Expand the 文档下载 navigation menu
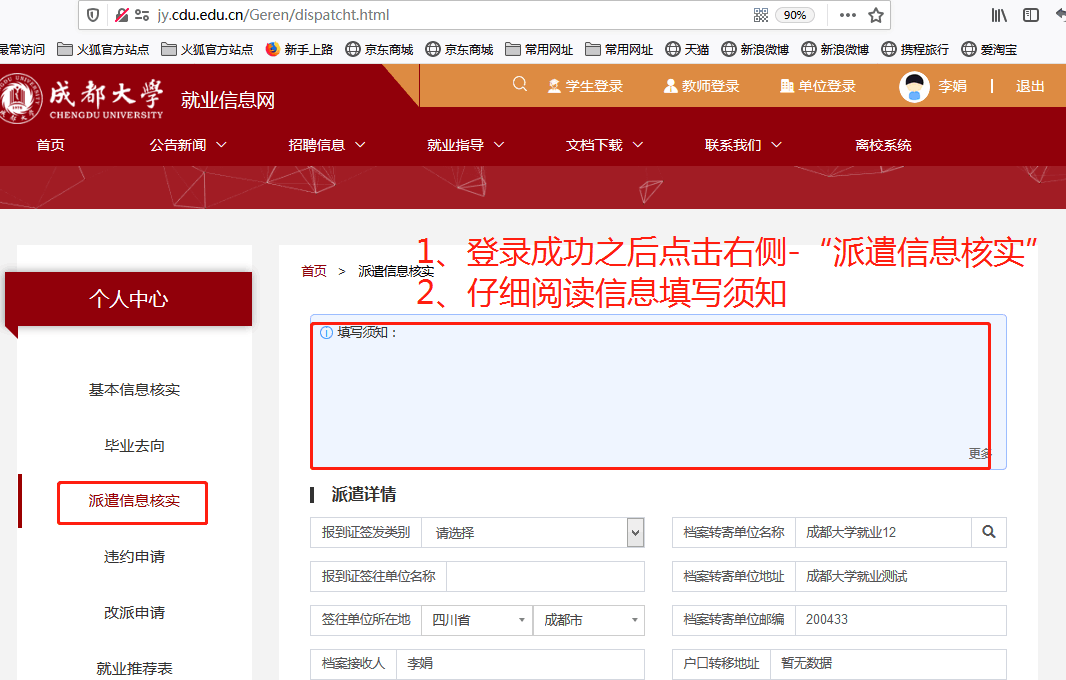The width and height of the screenshot is (1066, 680). pyautogui.click(x=604, y=145)
